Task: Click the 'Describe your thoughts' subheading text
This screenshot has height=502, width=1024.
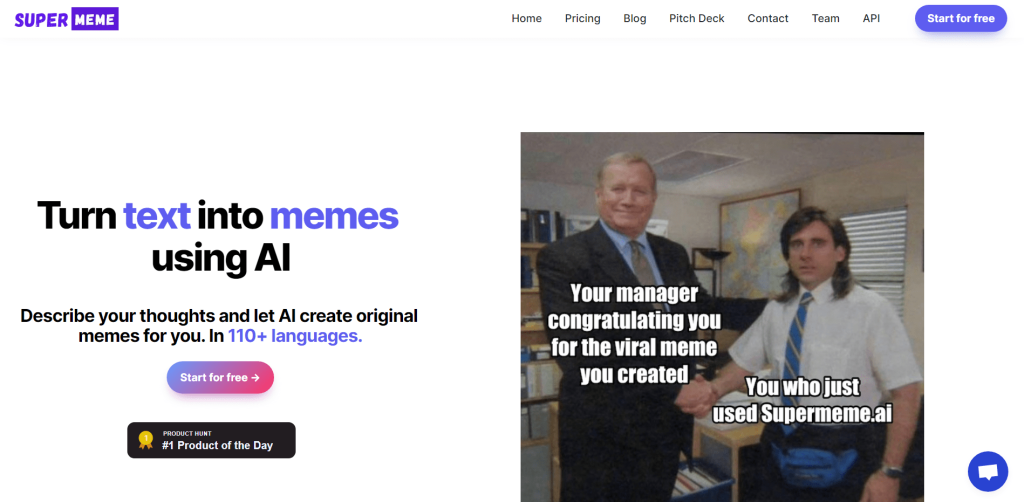Action: point(219,326)
